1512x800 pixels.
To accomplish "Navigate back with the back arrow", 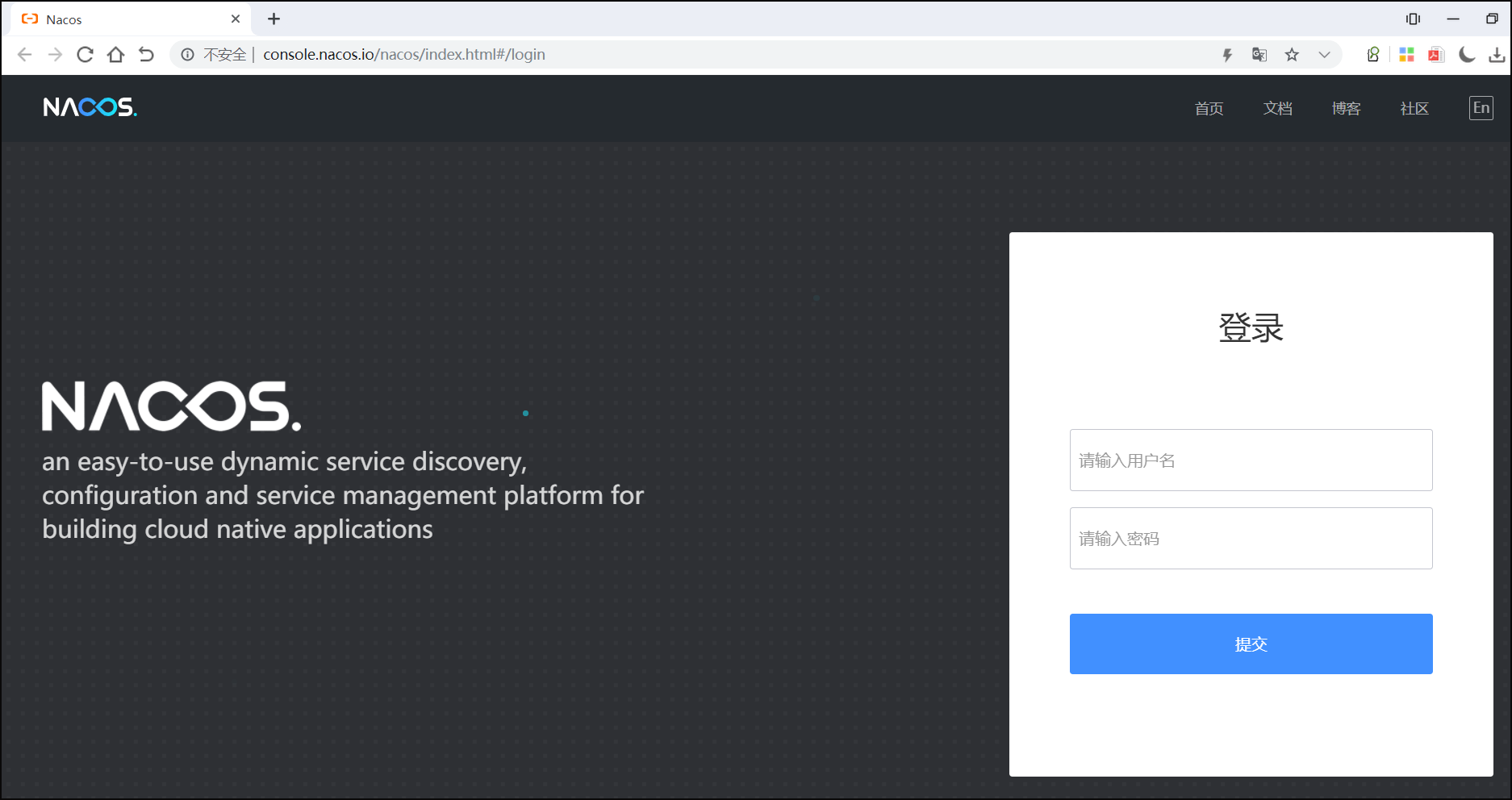I will tap(24, 54).
